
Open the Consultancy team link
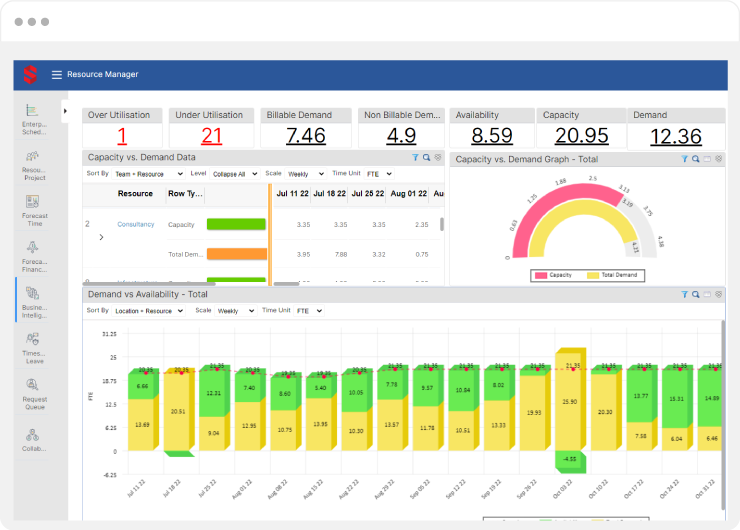click(x=135, y=225)
